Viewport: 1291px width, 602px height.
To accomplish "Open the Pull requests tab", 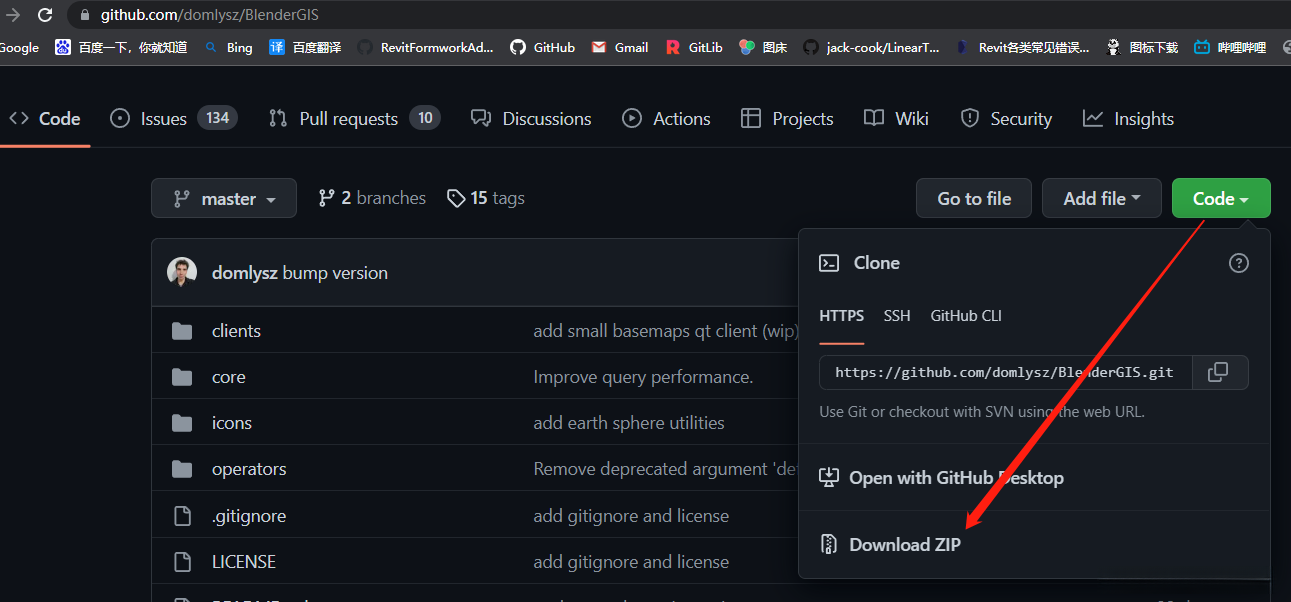I will [348, 119].
